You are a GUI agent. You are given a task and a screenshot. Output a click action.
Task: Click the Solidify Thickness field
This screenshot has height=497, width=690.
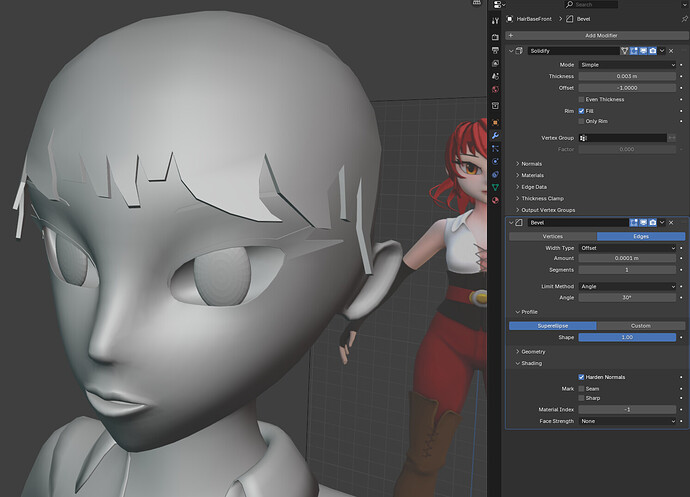point(627,76)
